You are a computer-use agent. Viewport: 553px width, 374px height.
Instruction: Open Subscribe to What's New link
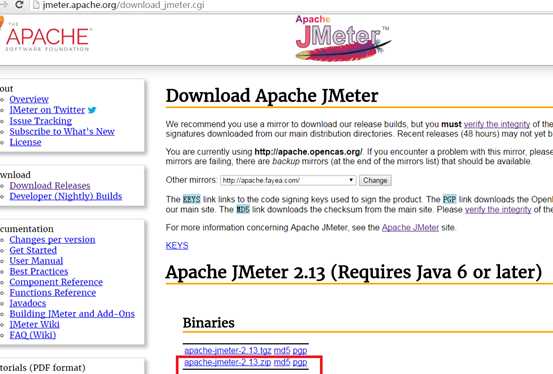coord(62,131)
